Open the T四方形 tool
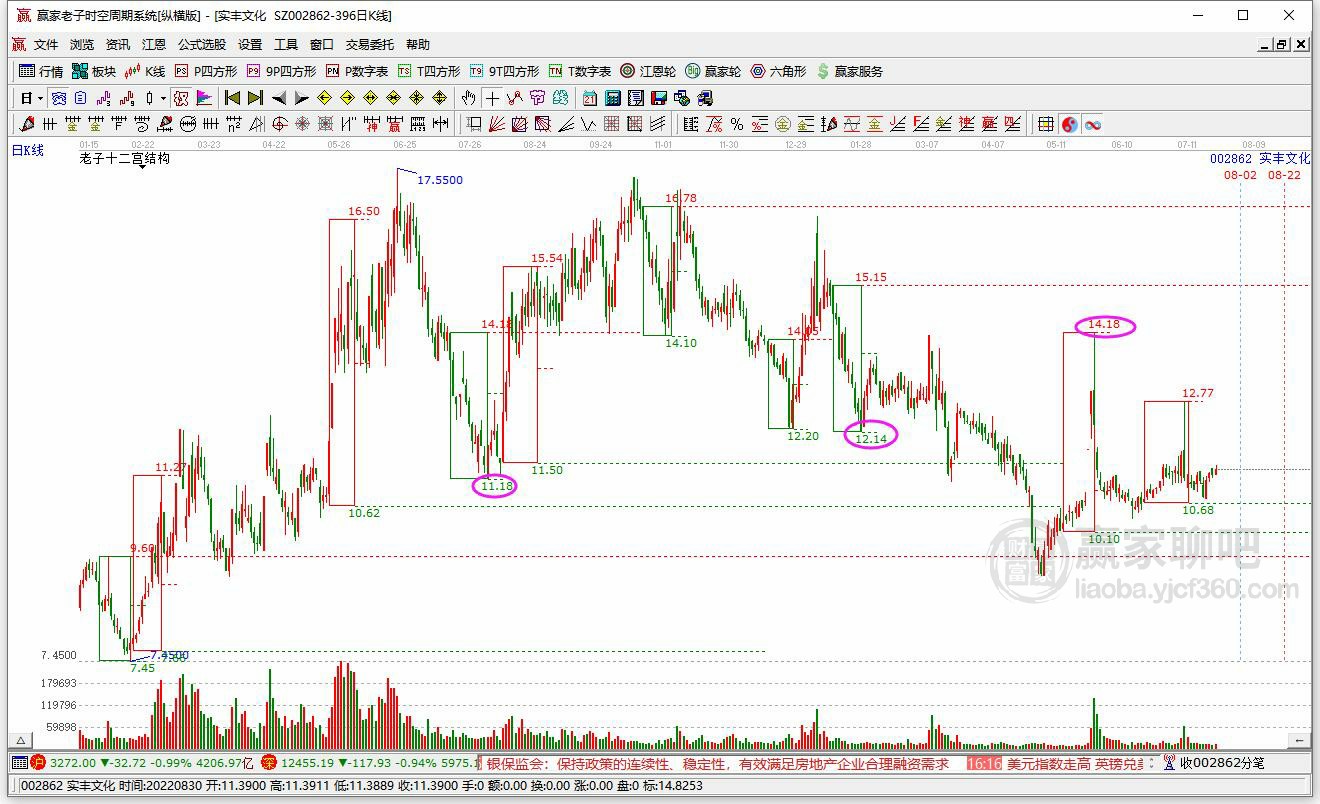The image size is (1320, 804). (429, 71)
